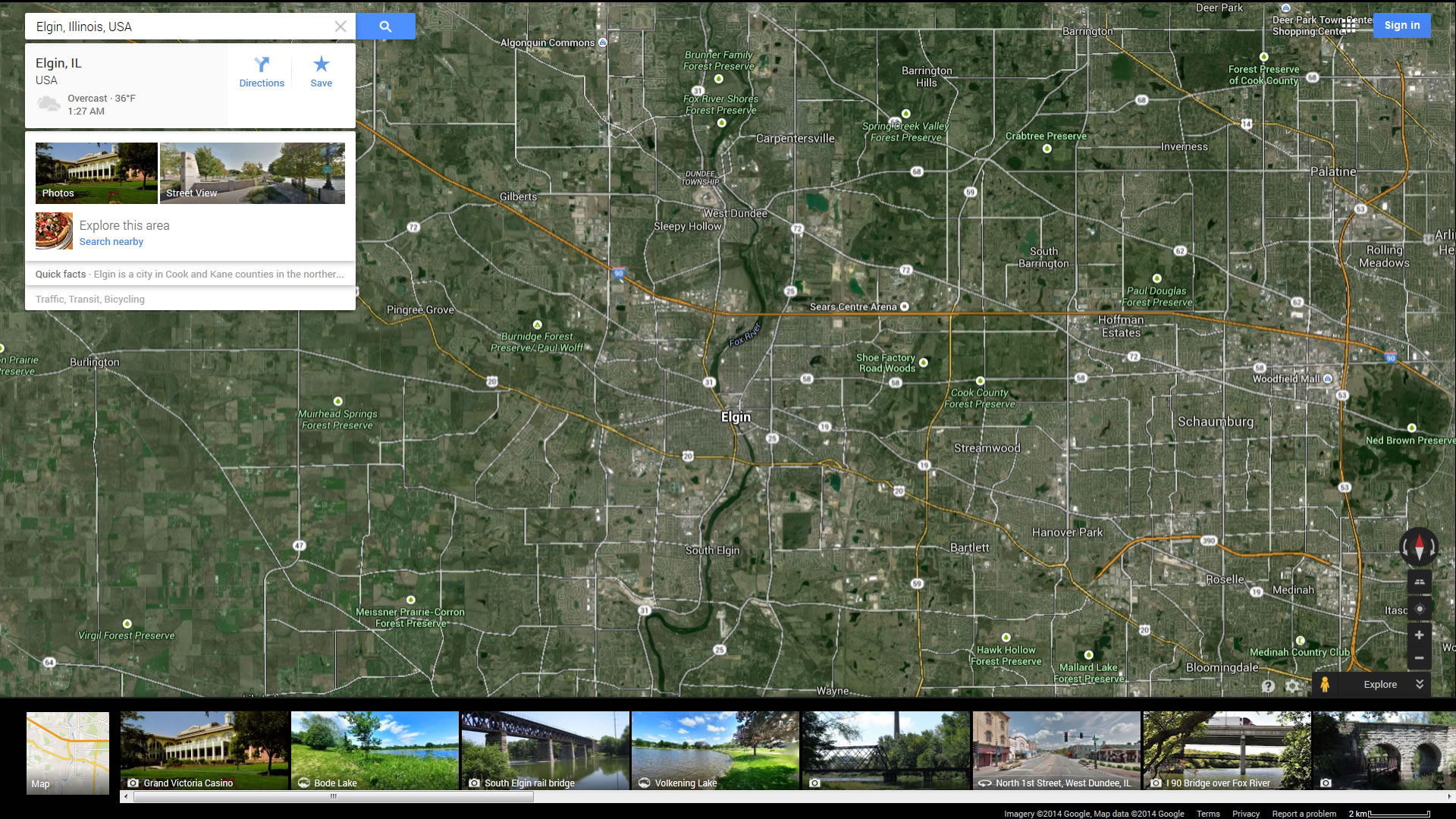This screenshot has width=1456, height=819.
Task: Zoom in with the plus button
Action: (x=1420, y=635)
